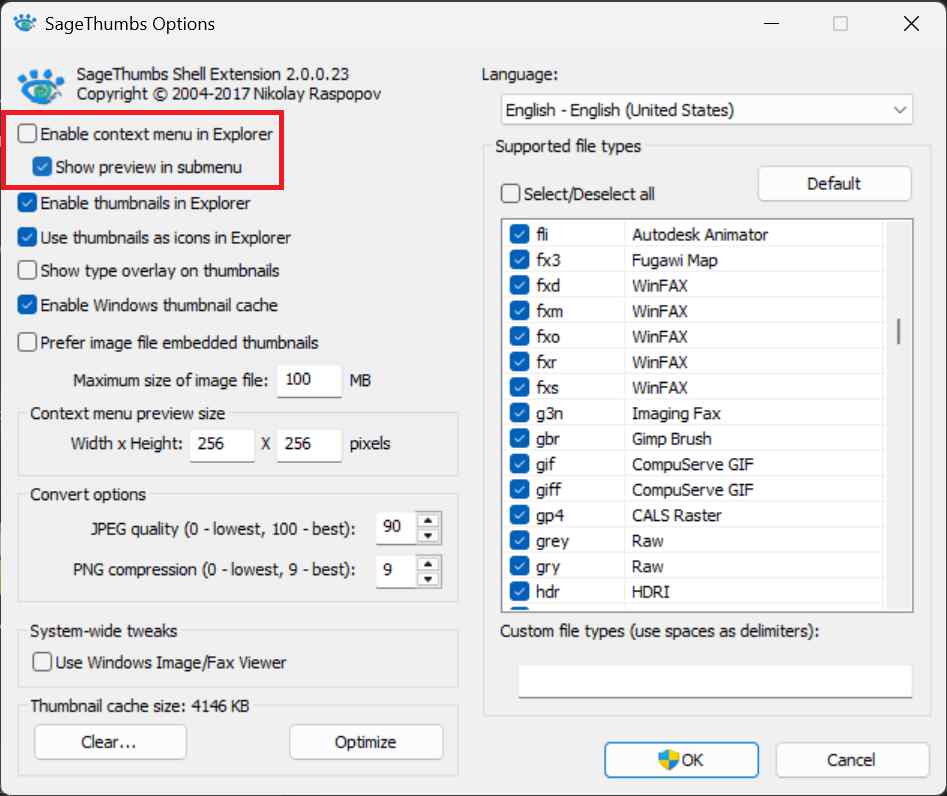Viewport: 947px width, 796px height.
Task: Minimize the SageThumbs Options window
Action: pyautogui.click(x=771, y=24)
